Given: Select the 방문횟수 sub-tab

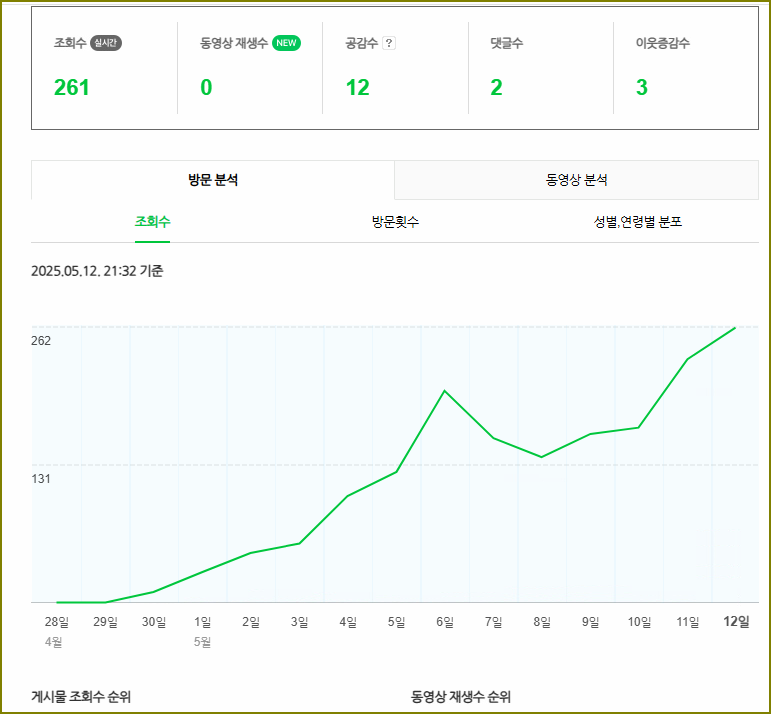Looking at the screenshot, I should tap(395, 222).
